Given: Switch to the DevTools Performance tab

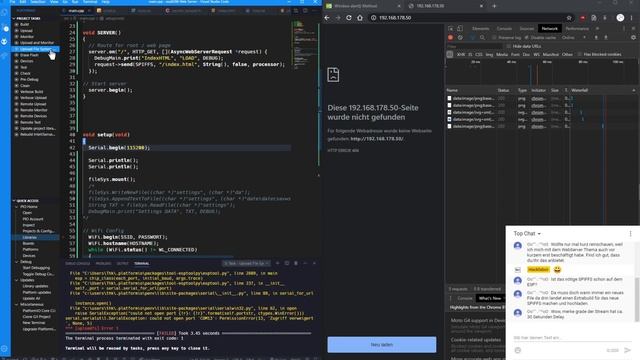Looking at the screenshot, I should (577, 29).
